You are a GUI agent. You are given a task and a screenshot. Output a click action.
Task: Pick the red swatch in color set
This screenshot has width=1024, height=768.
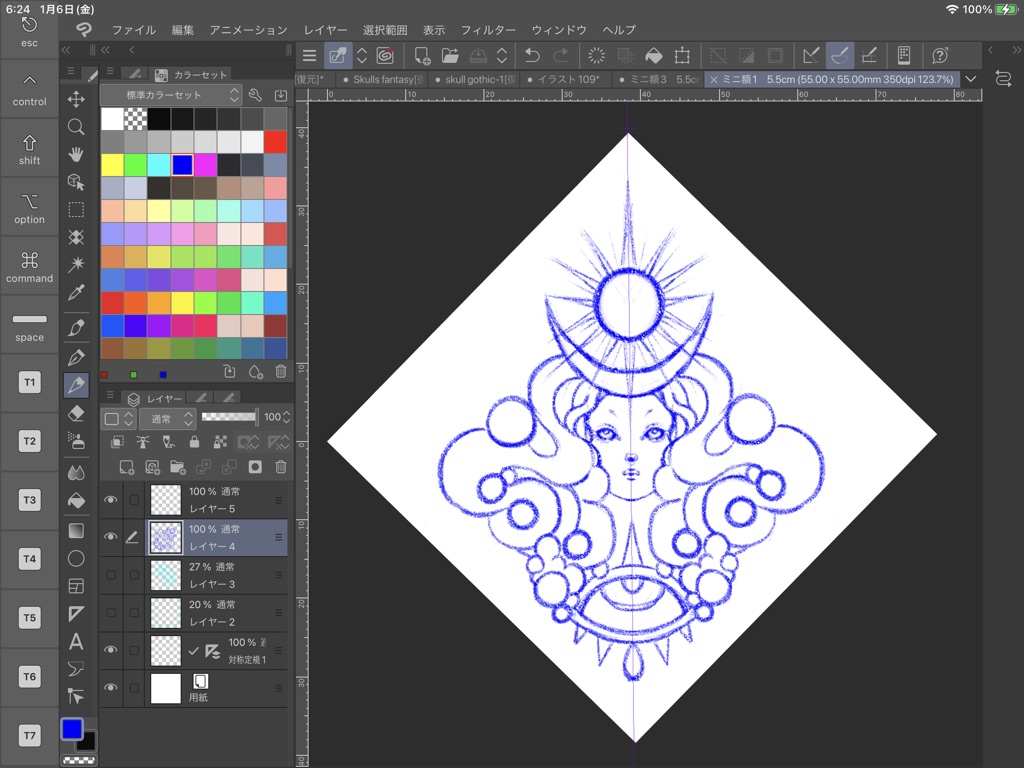tap(275, 142)
